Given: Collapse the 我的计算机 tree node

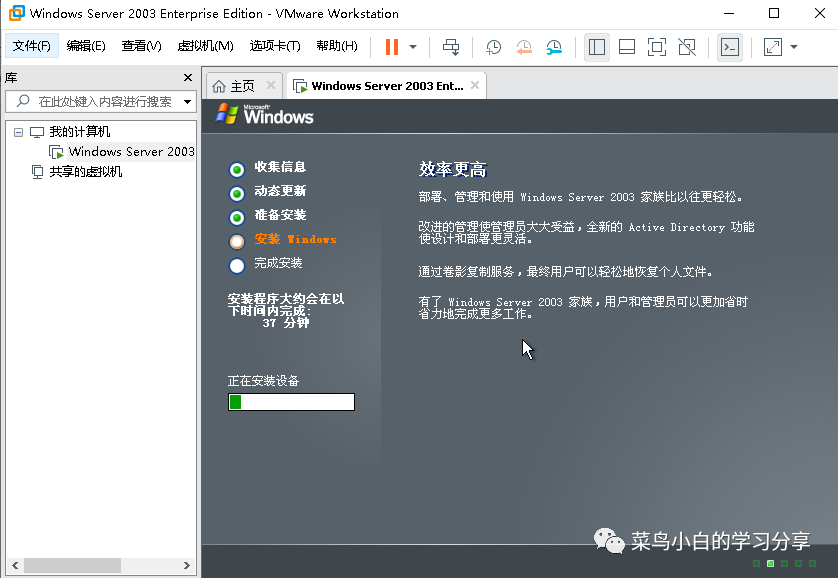Looking at the screenshot, I should (19, 132).
